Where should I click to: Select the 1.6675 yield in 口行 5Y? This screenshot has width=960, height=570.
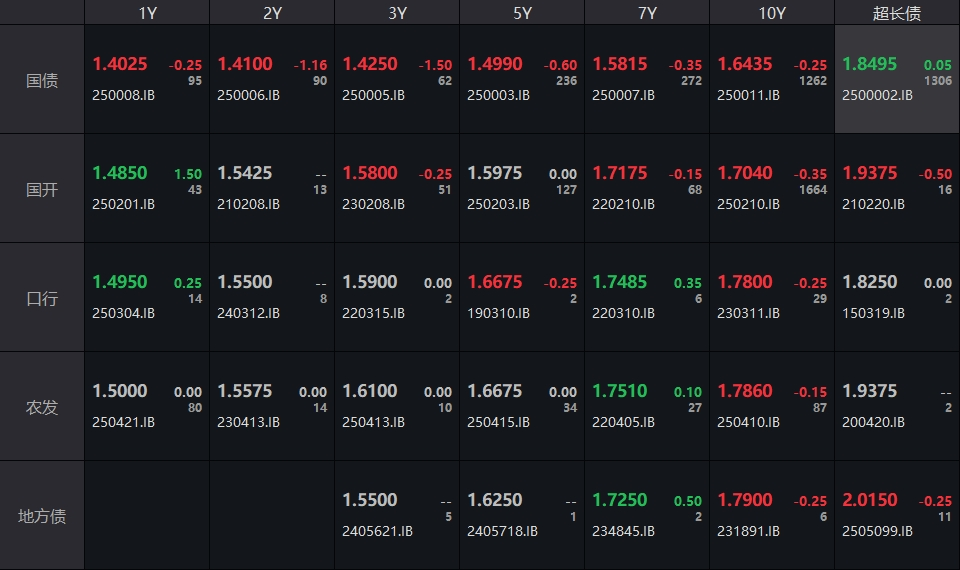[495, 282]
